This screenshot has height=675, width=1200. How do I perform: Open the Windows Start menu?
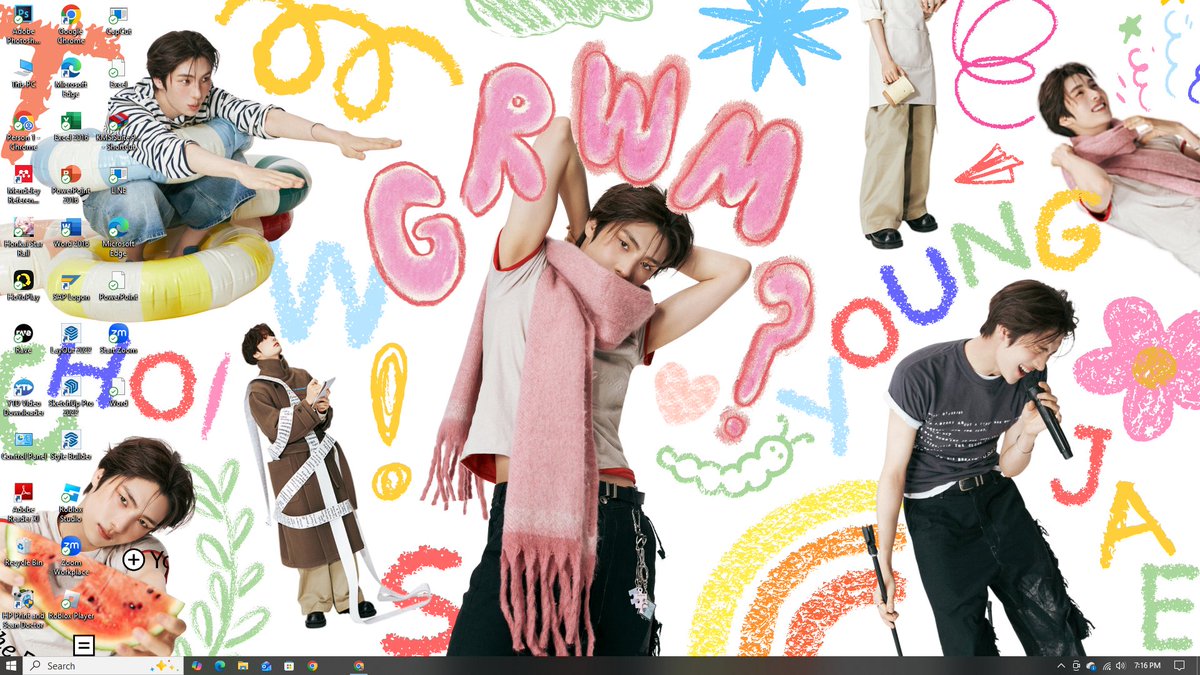(x=12, y=665)
